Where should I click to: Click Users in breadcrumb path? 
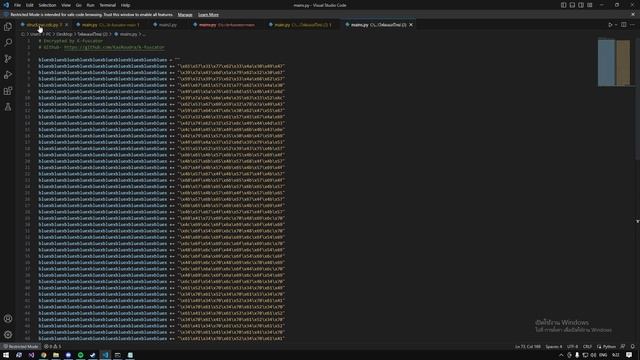[36, 34]
